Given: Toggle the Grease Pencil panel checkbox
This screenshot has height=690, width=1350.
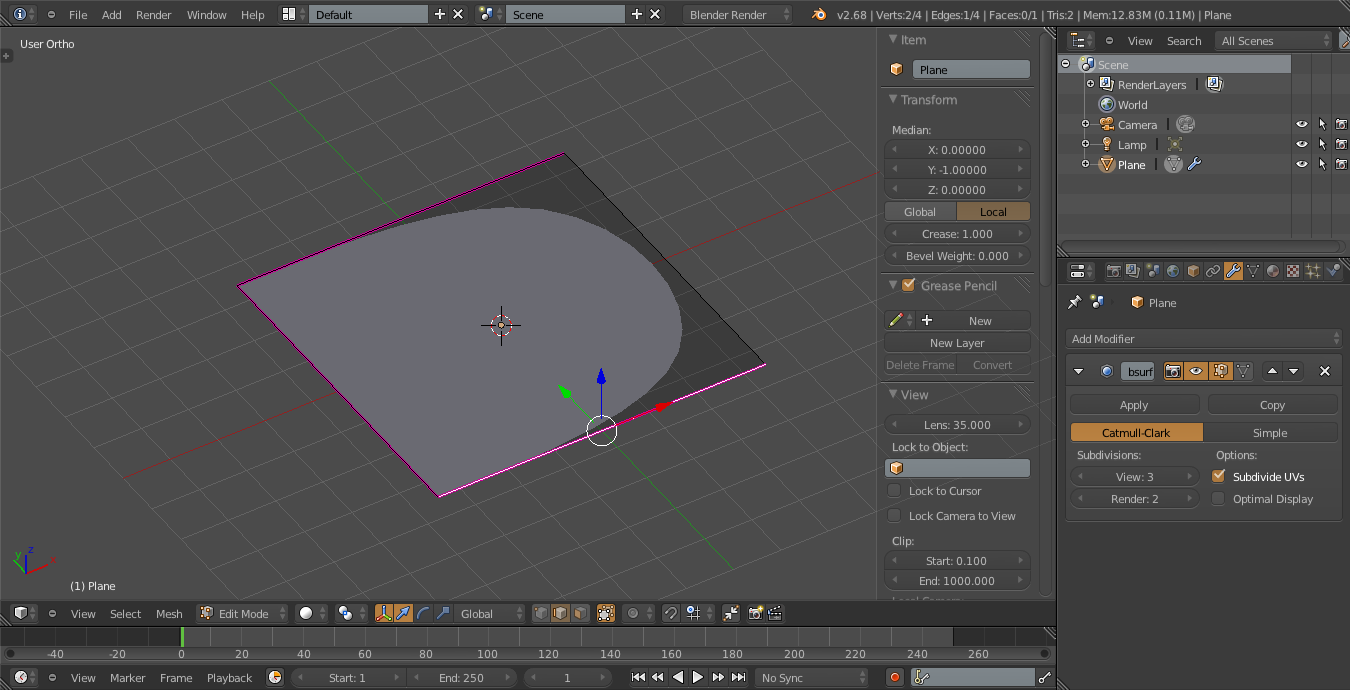Looking at the screenshot, I should coord(908,285).
